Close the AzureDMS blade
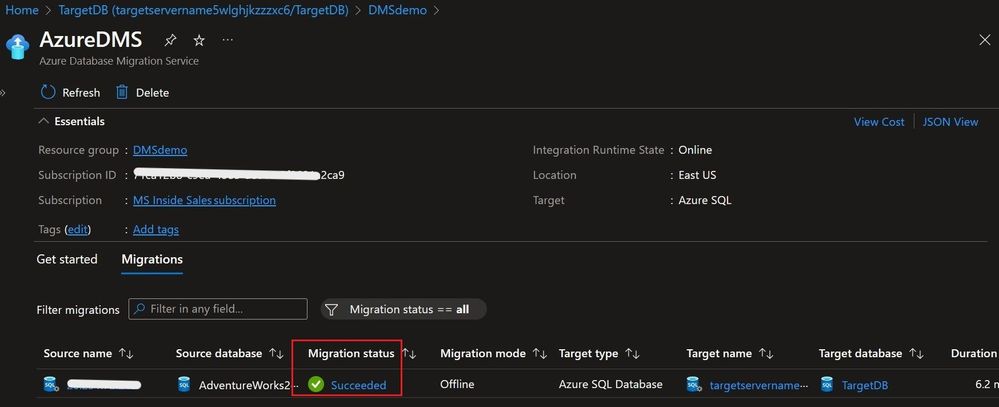This screenshot has height=407, width=999. pyautogui.click(x=984, y=40)
